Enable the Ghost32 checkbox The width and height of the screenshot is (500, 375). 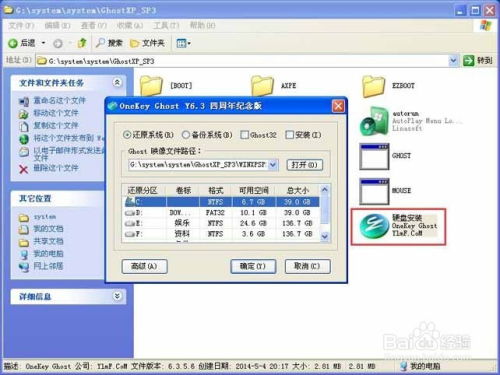pyautogui.click(x=244, y=135)
